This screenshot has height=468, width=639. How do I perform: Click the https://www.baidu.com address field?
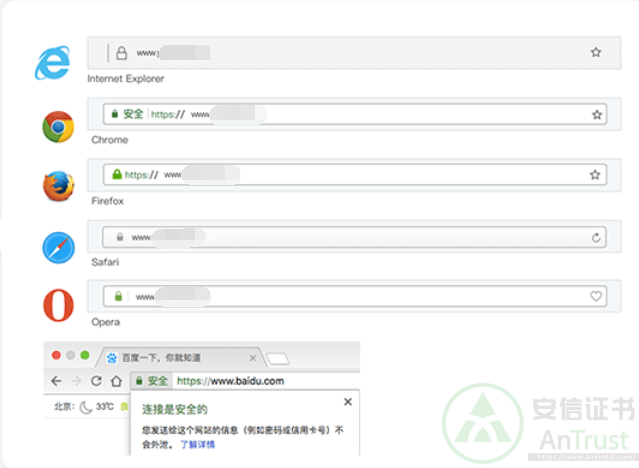point(231,381)
